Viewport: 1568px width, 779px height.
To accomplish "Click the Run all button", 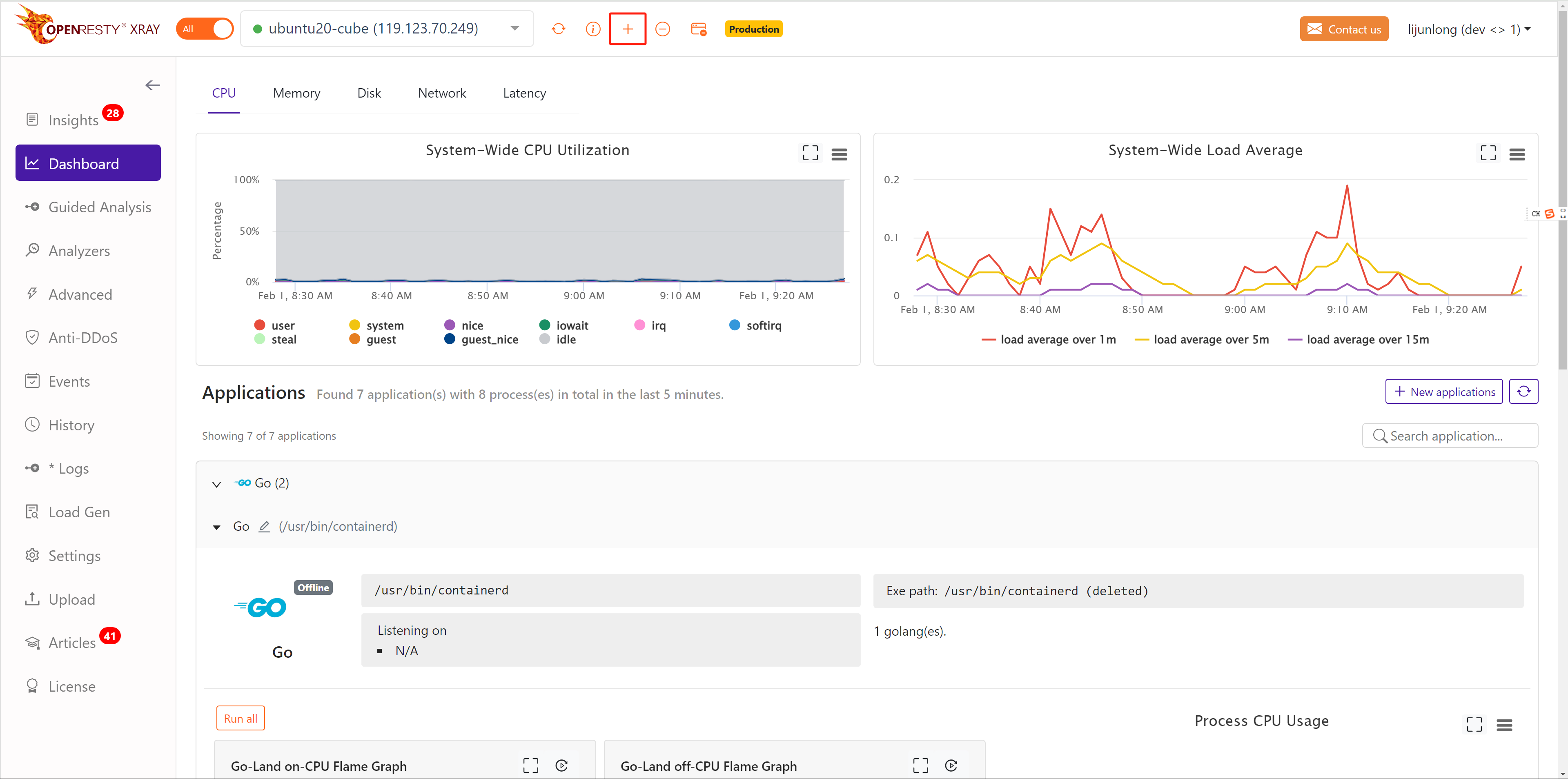I will coord(241,718).
